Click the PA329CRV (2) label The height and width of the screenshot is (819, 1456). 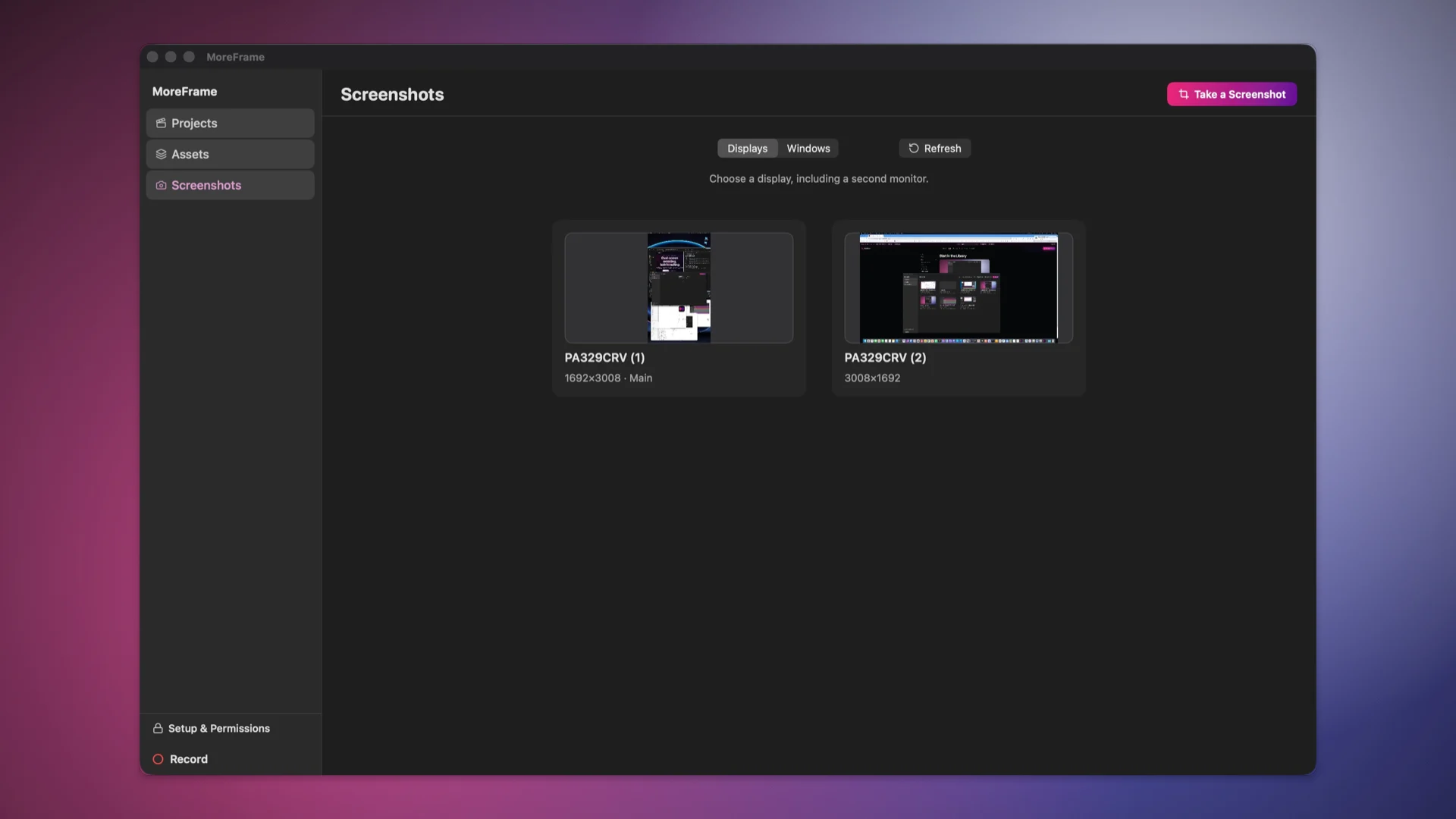coord(885,358)
